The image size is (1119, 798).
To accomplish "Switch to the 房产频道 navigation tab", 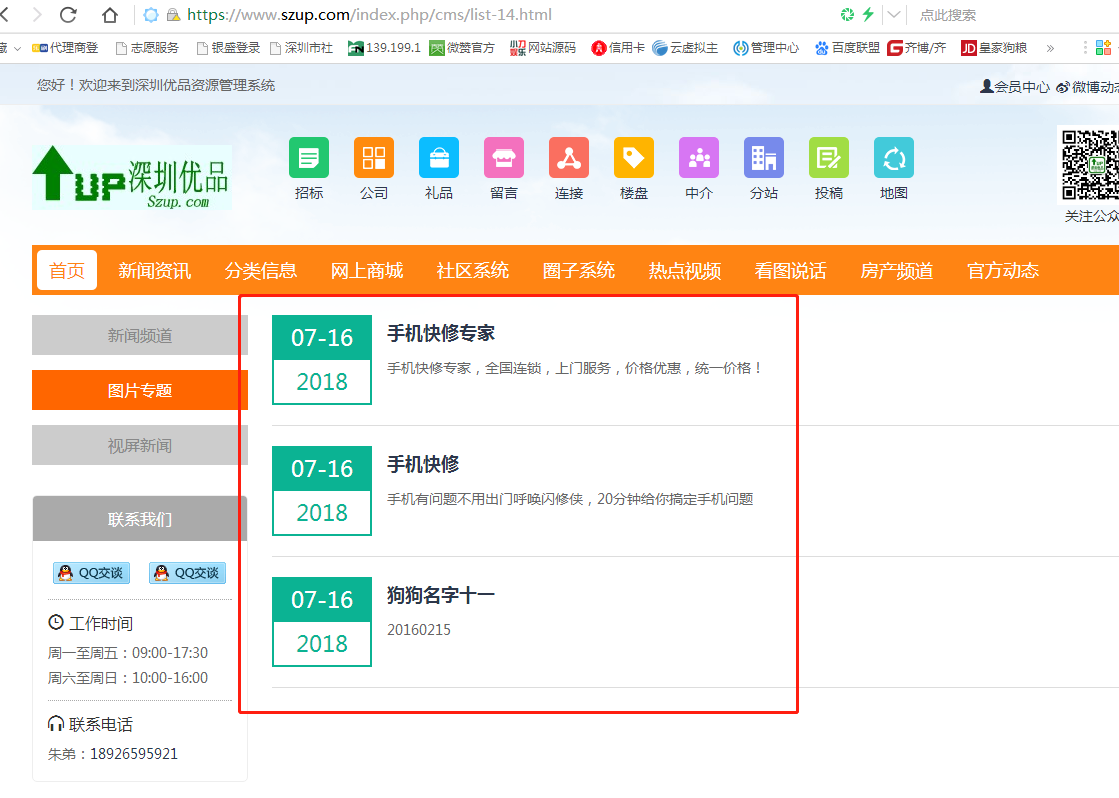I will pos(896,270).
